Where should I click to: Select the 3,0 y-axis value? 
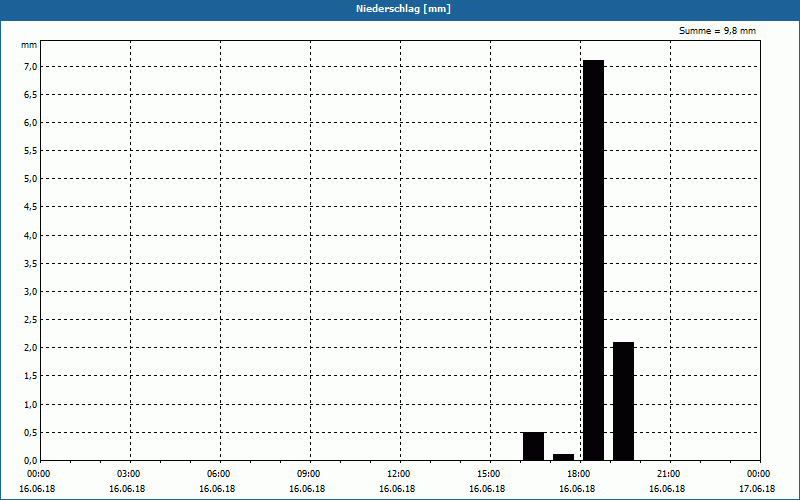(30, 291)
